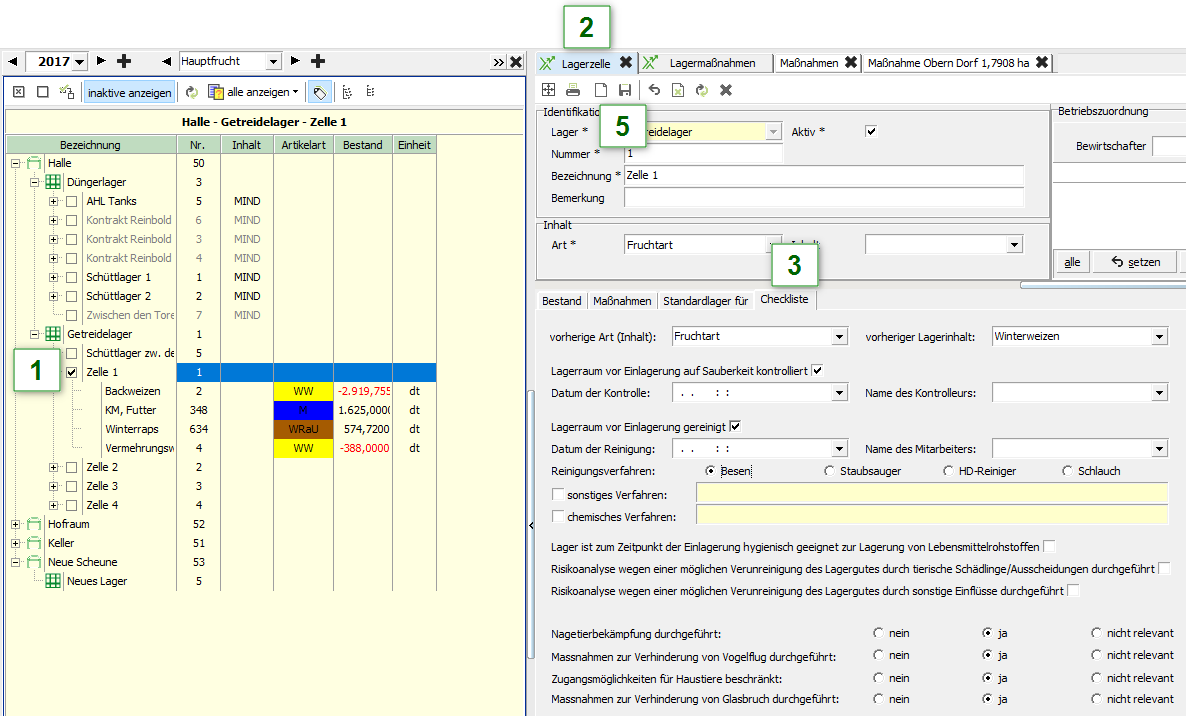The image size is (1186, 716).
Task: Click into the Bemerkung text field
Action: click(823, 198)
